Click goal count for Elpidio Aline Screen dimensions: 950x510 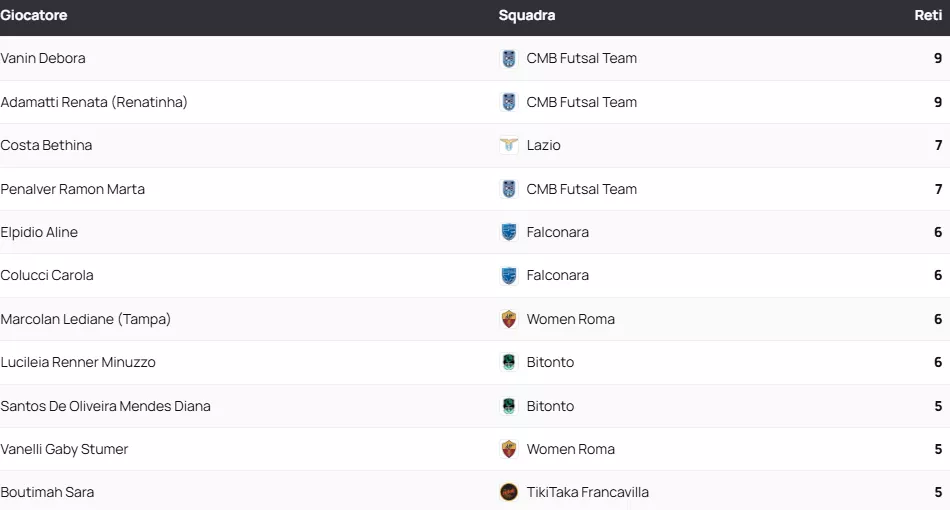(938, 232)
